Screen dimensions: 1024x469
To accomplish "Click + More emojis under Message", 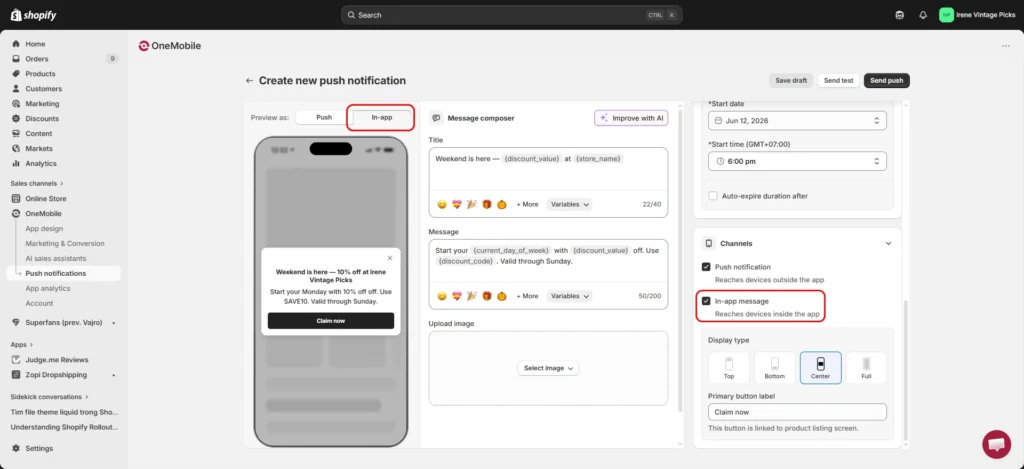I will click(x=527, y=296).
